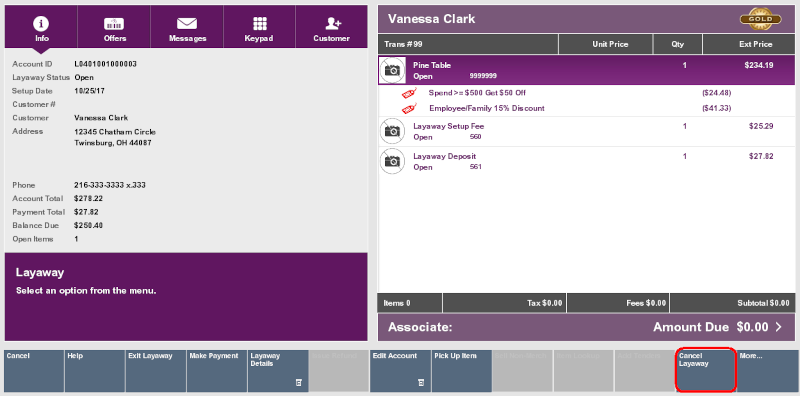Viewport: 800px width, 396px height.
Task: Open the Customer tab
Action: pyautogui.click(x=332, y=27)
